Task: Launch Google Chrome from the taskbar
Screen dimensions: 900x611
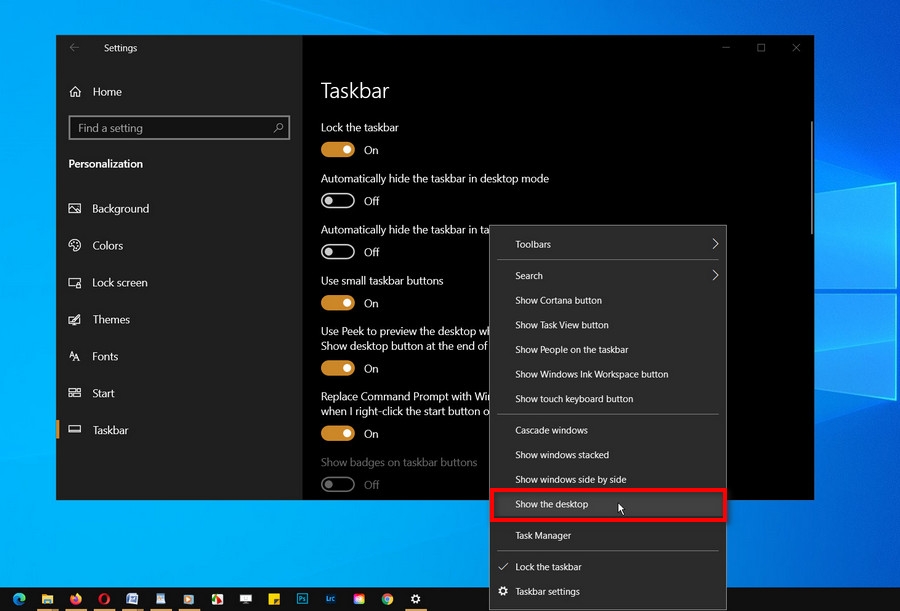Action: [387, 598]
